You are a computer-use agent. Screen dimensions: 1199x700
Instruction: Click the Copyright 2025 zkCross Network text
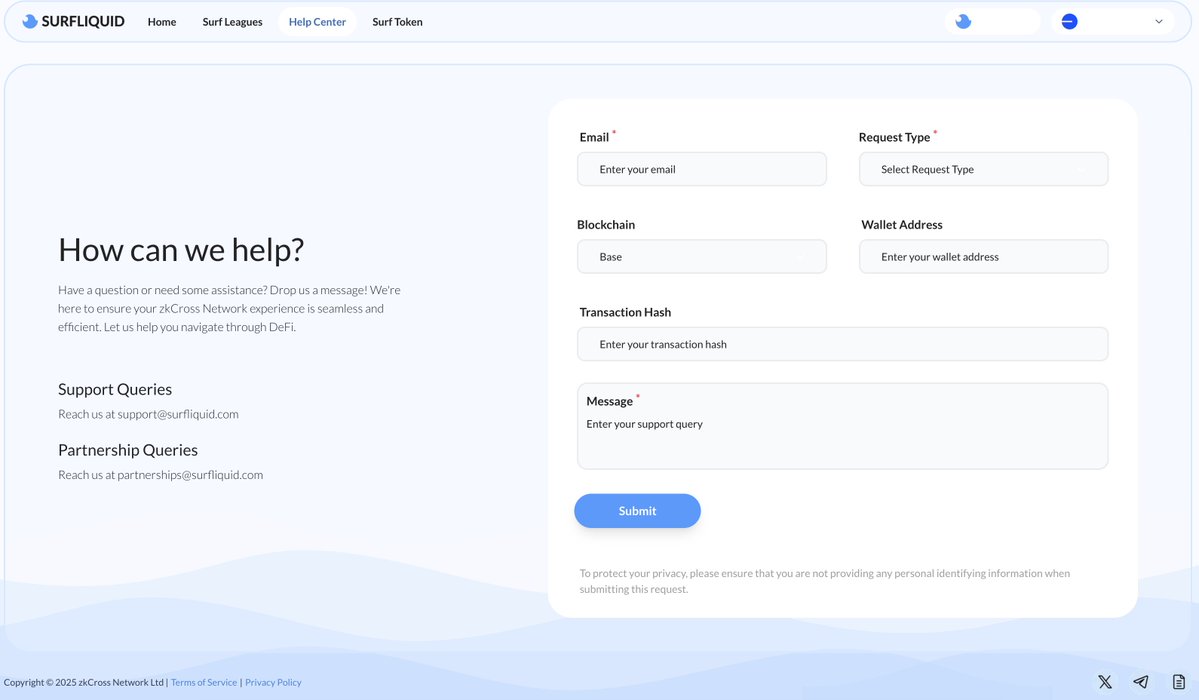83,682
